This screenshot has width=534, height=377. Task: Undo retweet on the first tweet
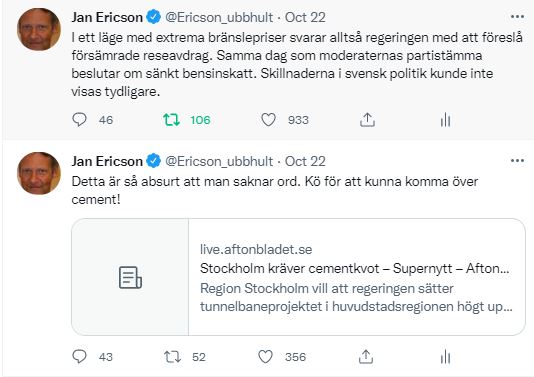tap(171, 120)
